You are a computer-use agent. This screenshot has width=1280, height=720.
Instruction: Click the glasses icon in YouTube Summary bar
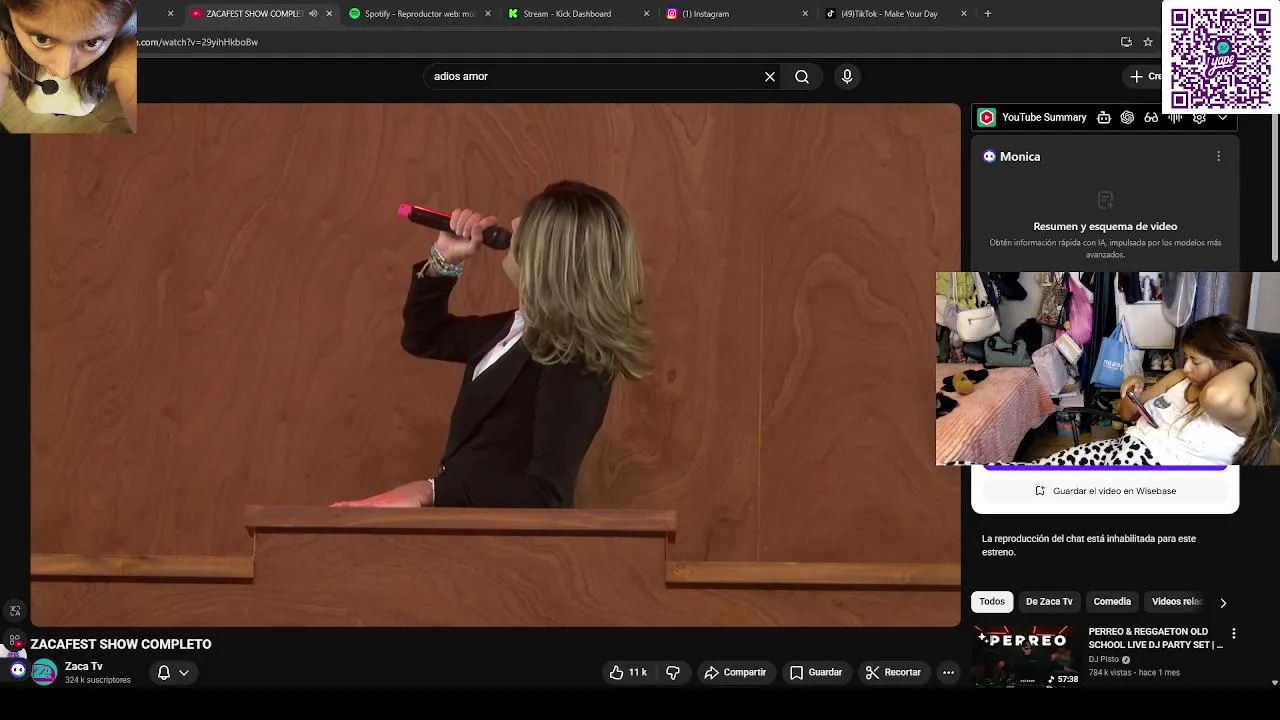coord(1151,117)
